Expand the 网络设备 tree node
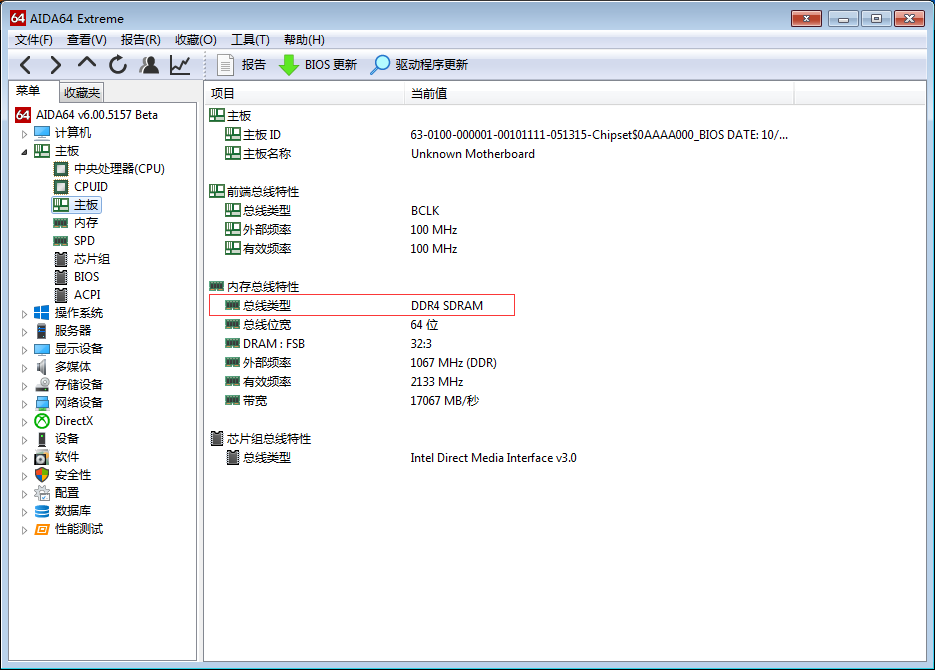 point(24,404)
